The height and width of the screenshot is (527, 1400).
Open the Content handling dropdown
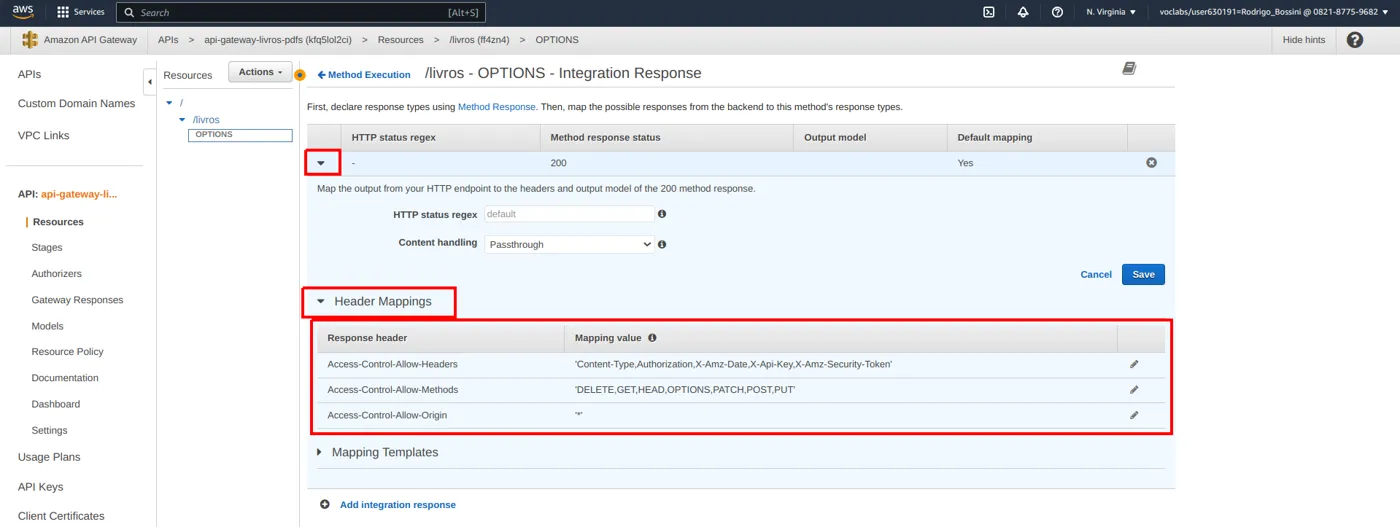[x=569, y=244]
